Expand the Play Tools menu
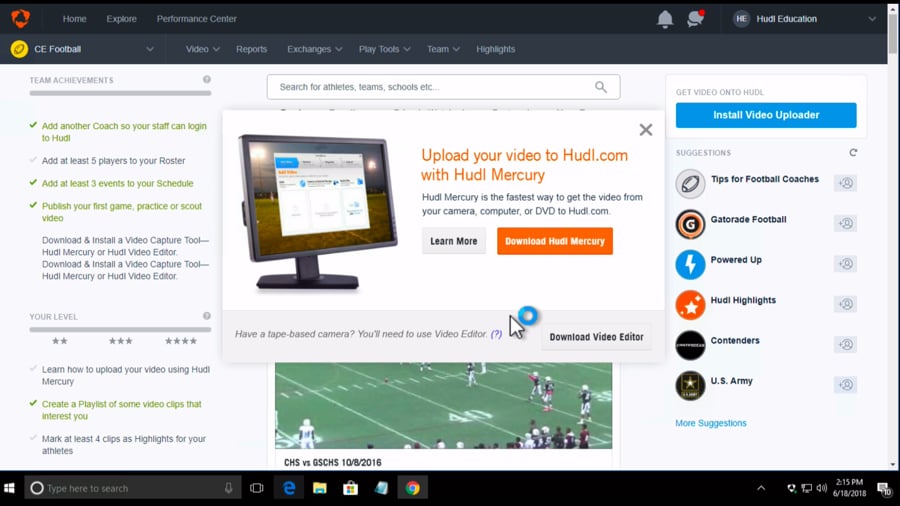 (385, 49)
